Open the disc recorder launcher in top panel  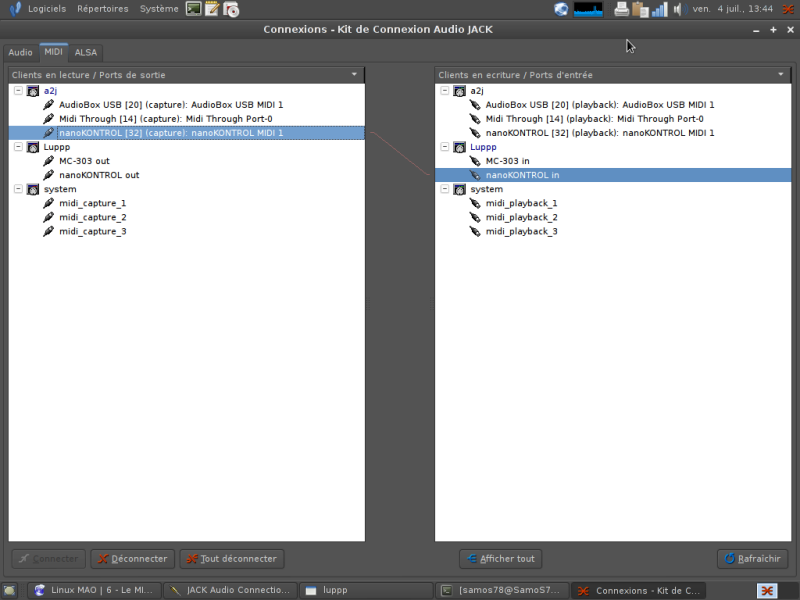click(x=231, y=9)
